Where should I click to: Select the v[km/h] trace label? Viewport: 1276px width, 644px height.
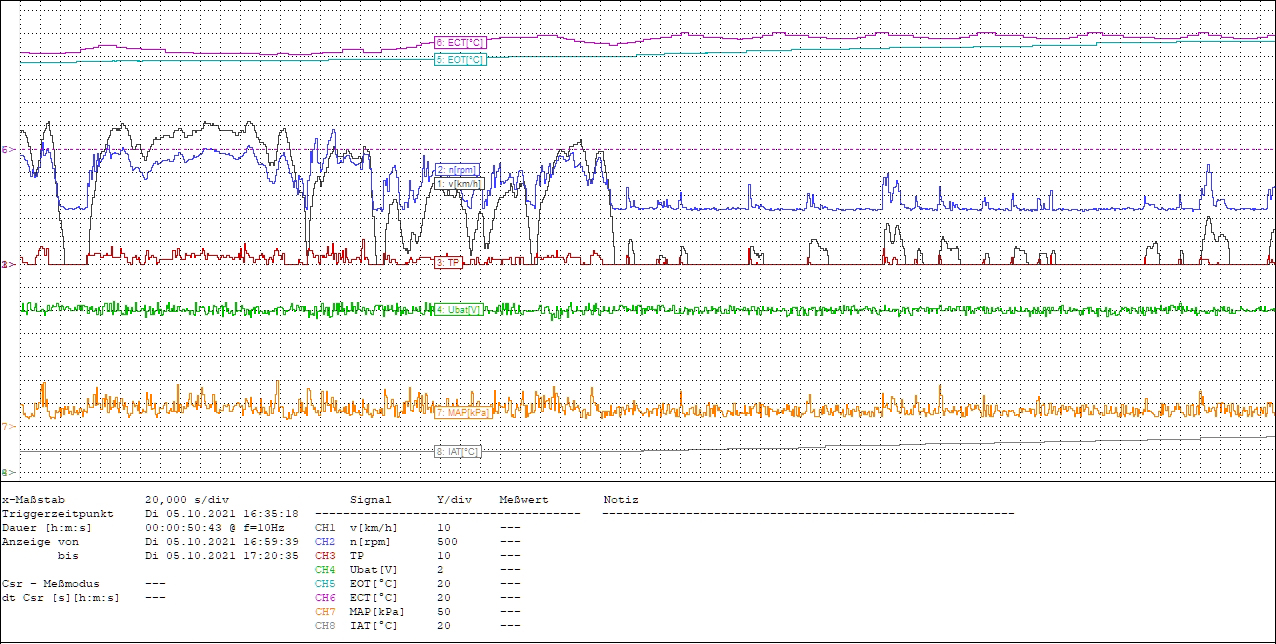(460, 183)
